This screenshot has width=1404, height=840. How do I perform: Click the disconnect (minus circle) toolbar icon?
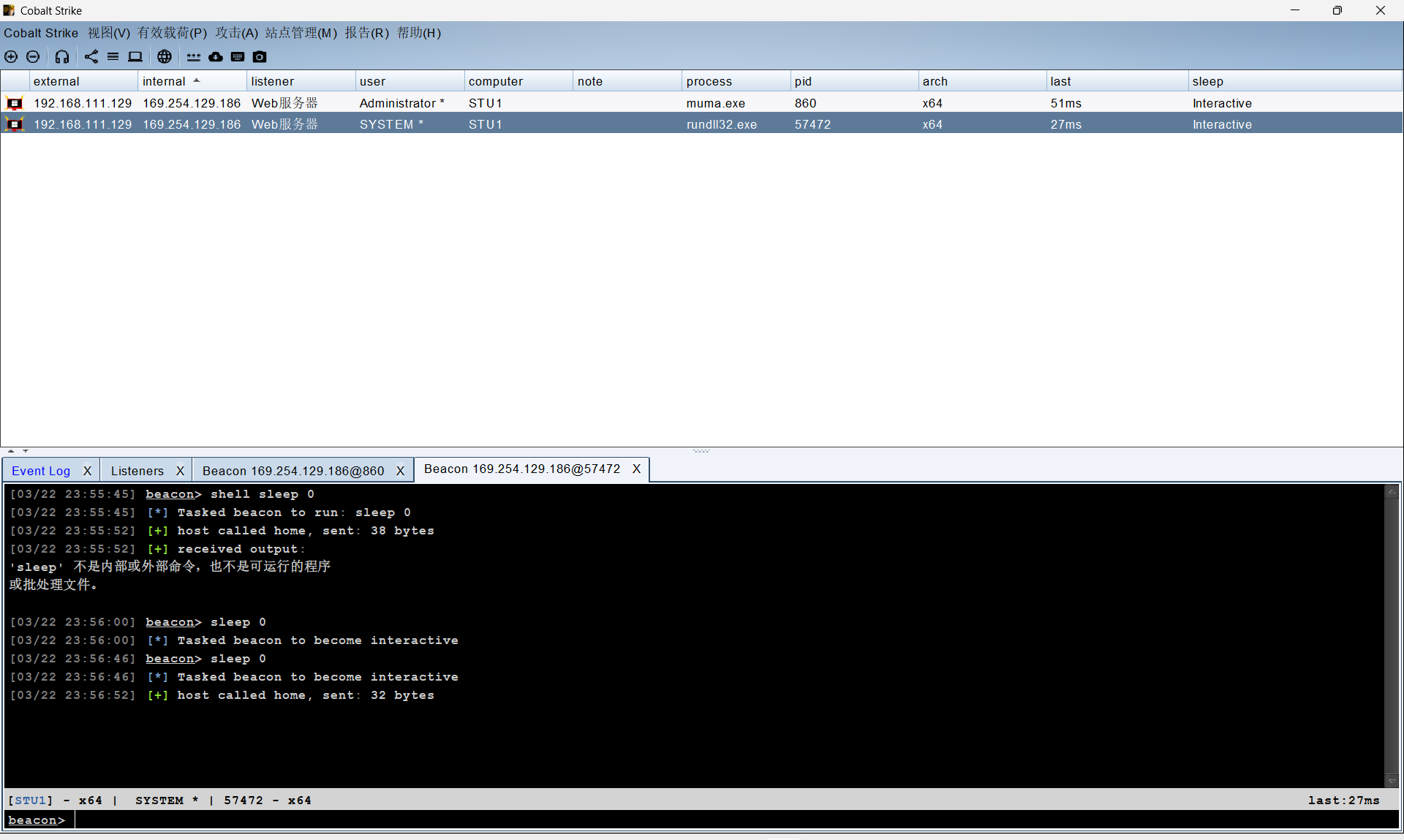coord(33,57)
